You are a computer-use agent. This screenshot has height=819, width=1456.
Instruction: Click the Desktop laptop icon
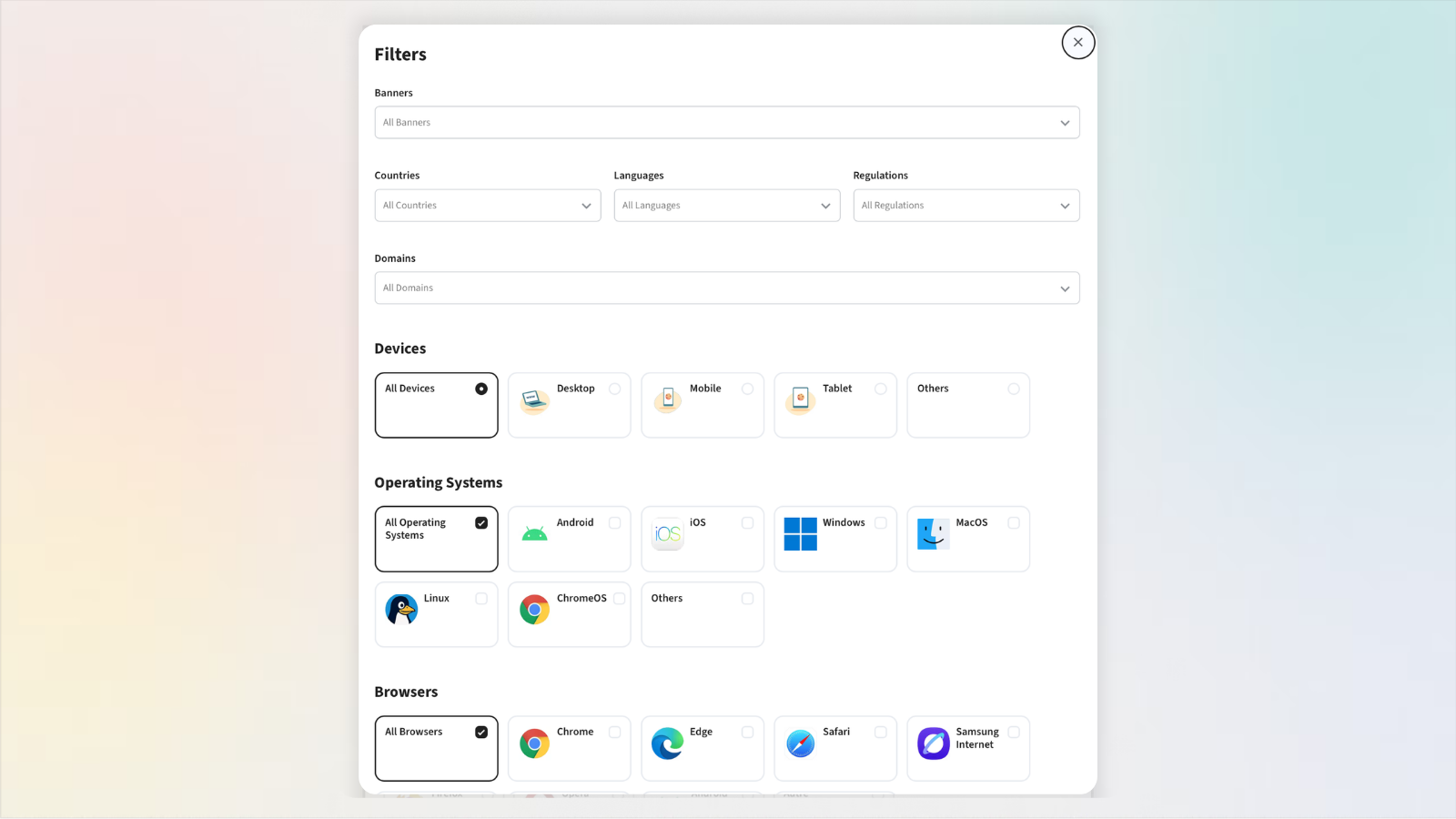point(534,399)
